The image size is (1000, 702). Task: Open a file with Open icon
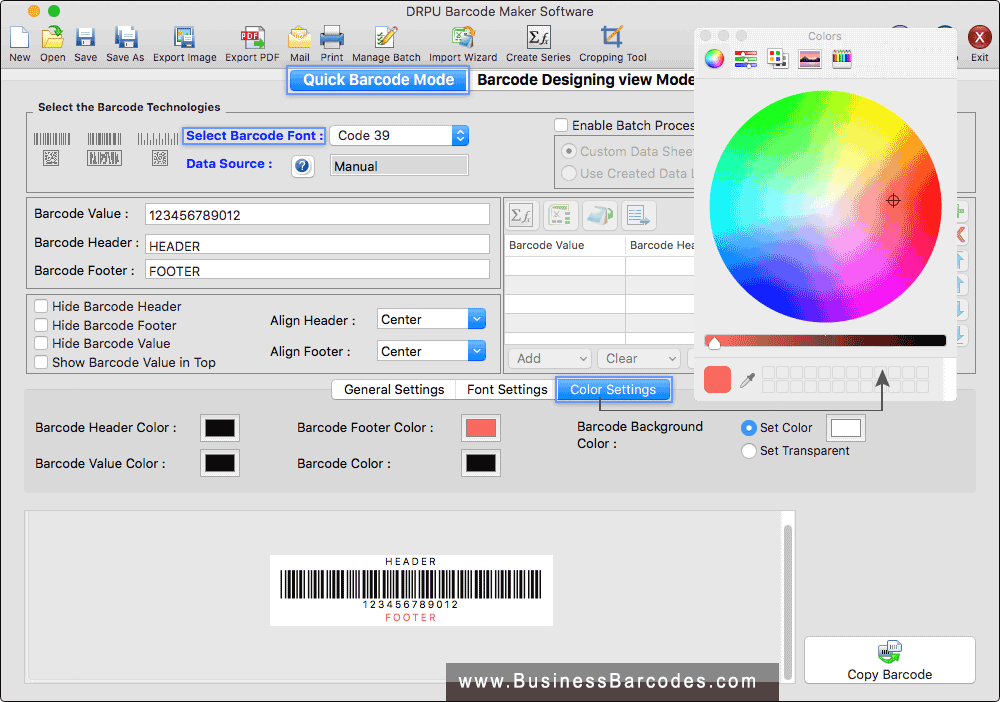(52, 38)
